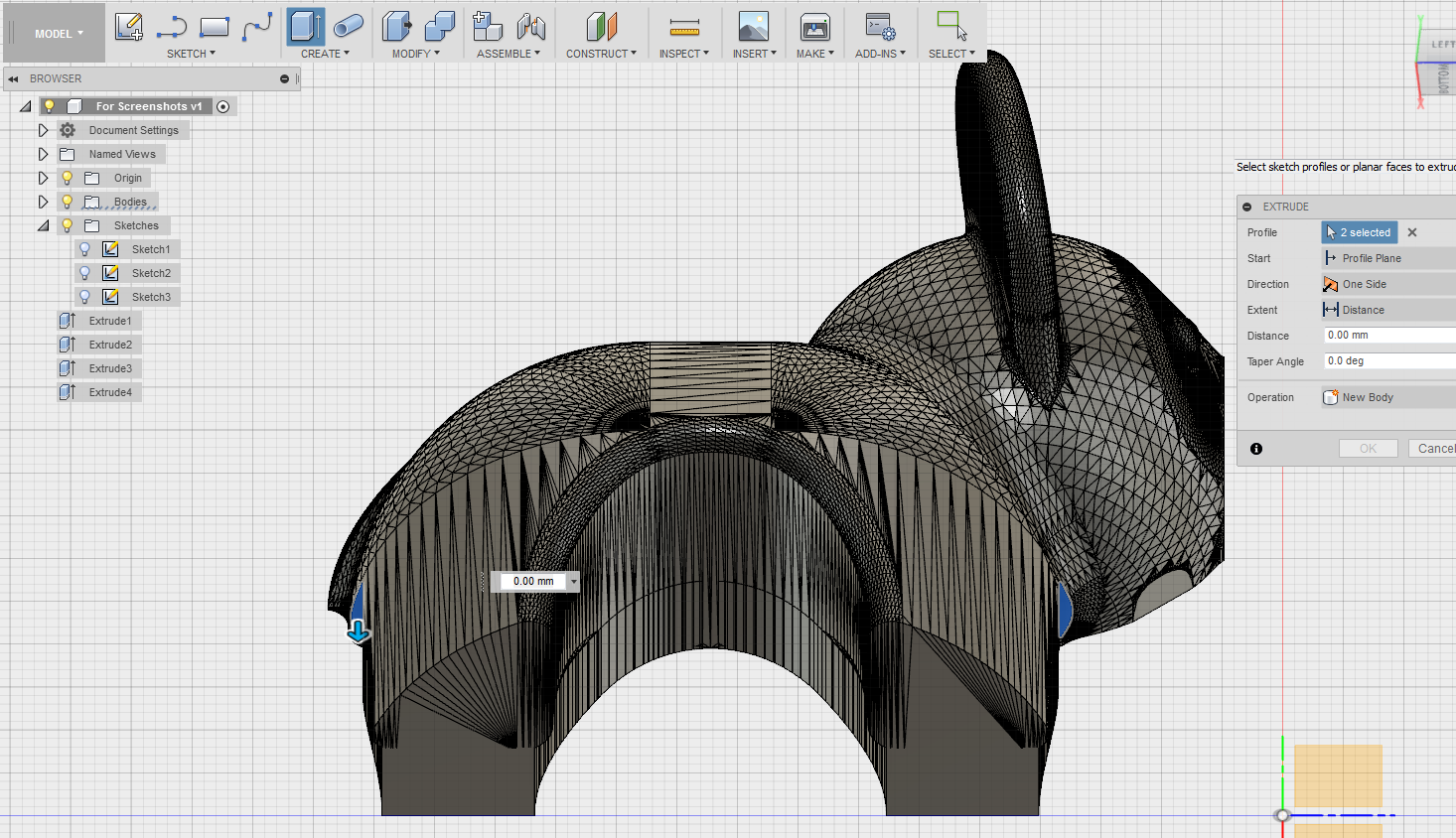The height and width of the screenshot is (838, 1456).
Task: Click the Extrude3 feature icon
Action: coord(68,368)
